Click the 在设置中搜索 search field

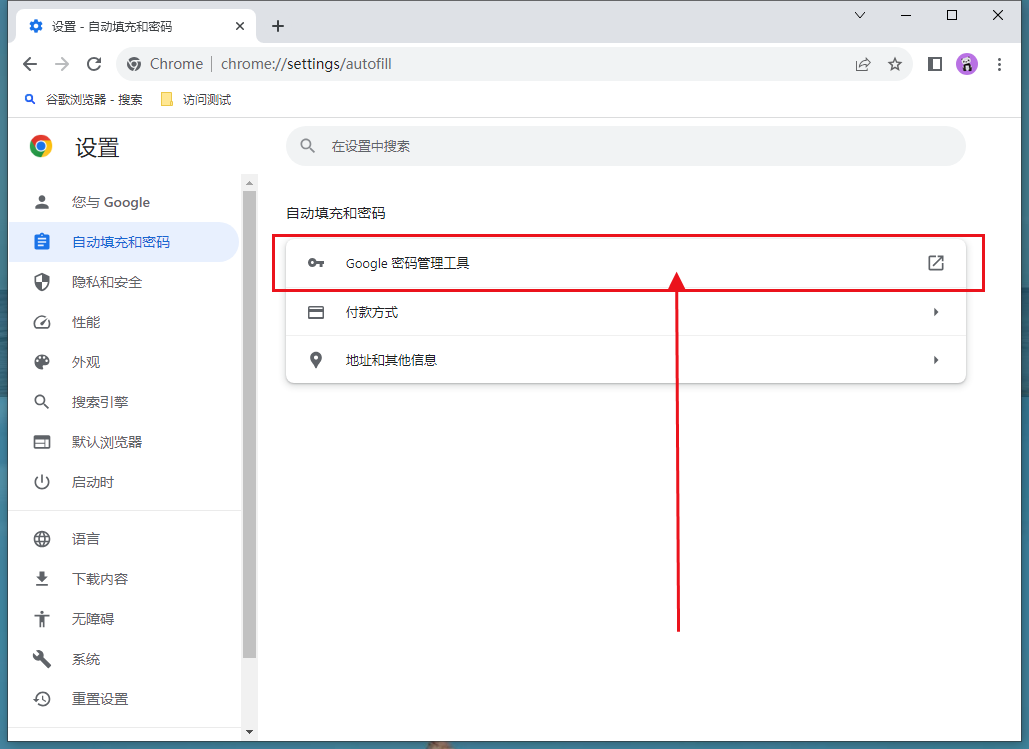coord(625,146)
